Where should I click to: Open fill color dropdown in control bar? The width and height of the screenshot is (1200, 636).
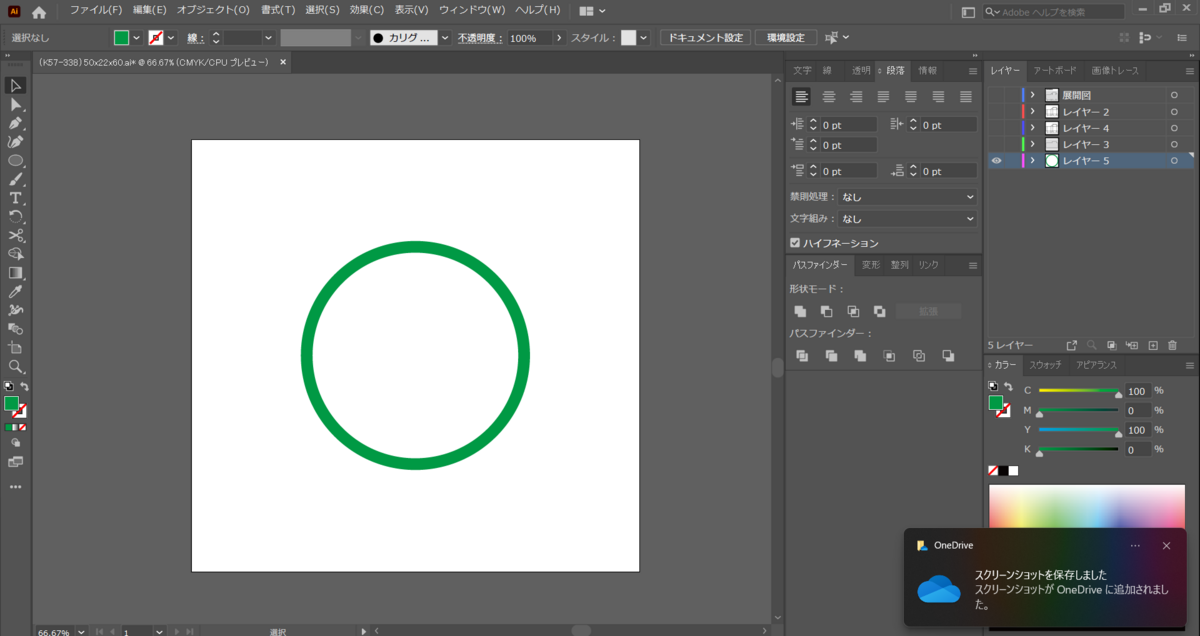coord(136,38)
